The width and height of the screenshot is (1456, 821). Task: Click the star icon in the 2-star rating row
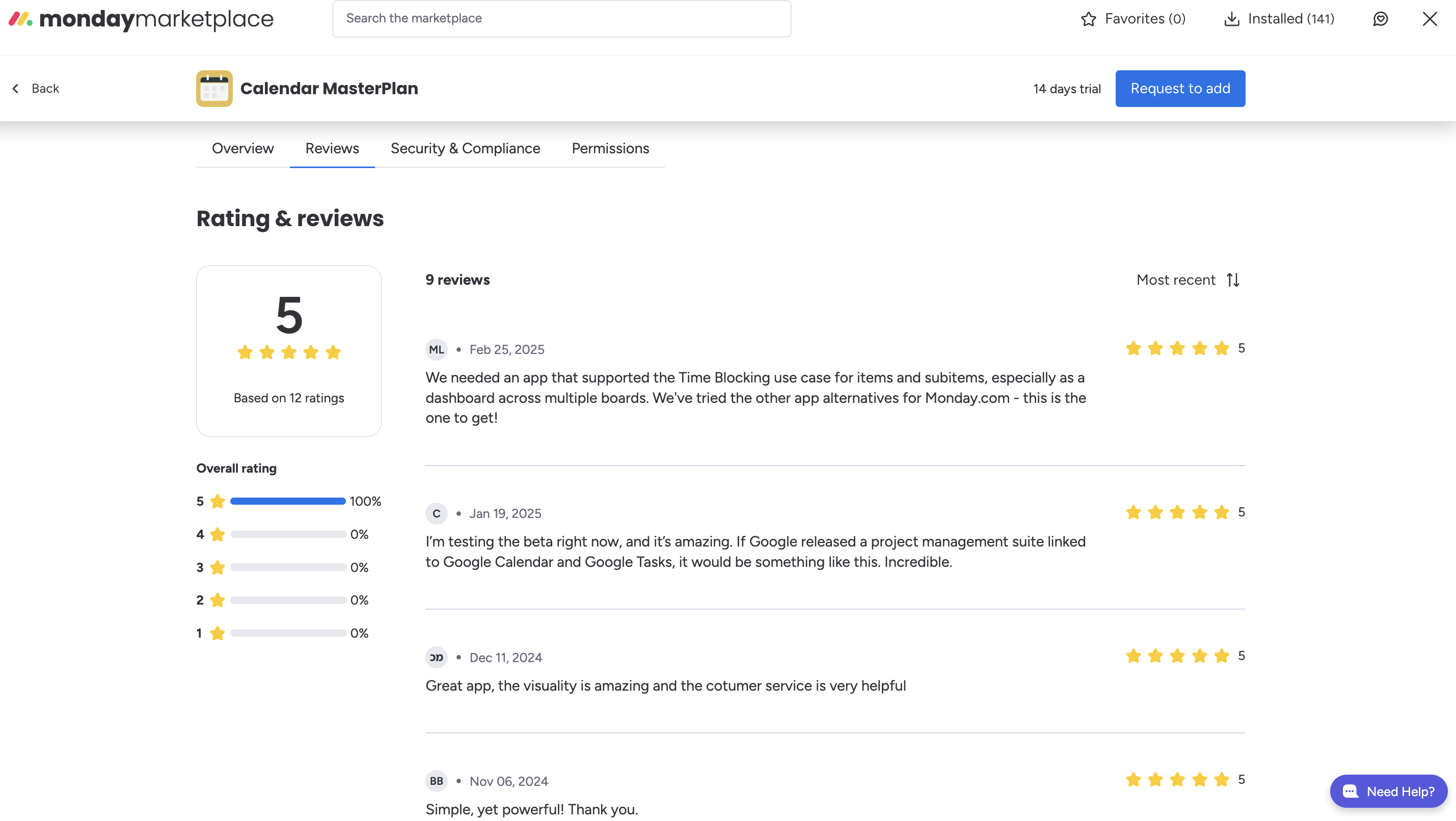[218, 600]
